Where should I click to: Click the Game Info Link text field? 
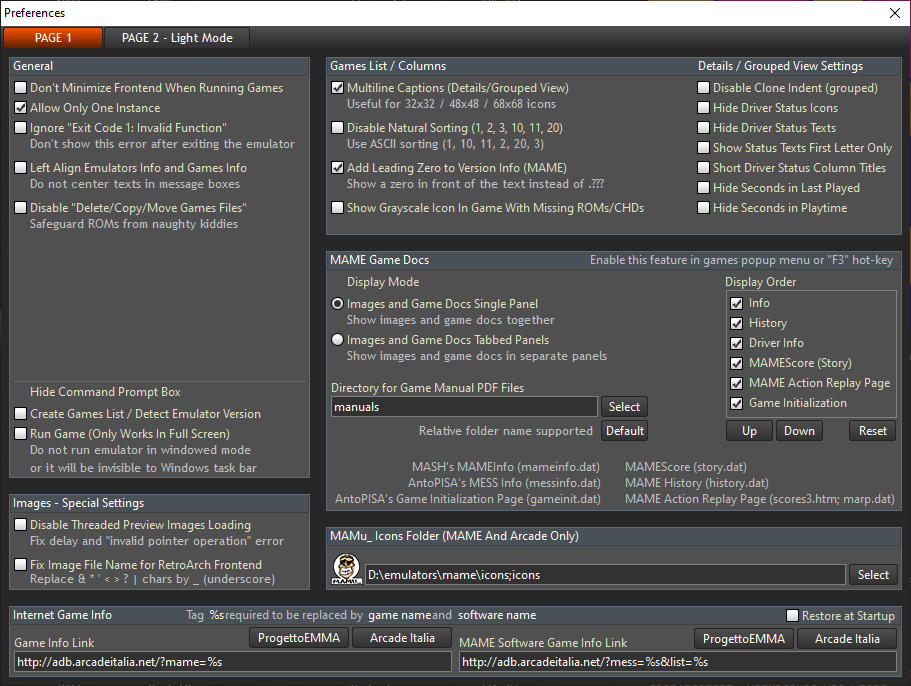click(232, 662)
